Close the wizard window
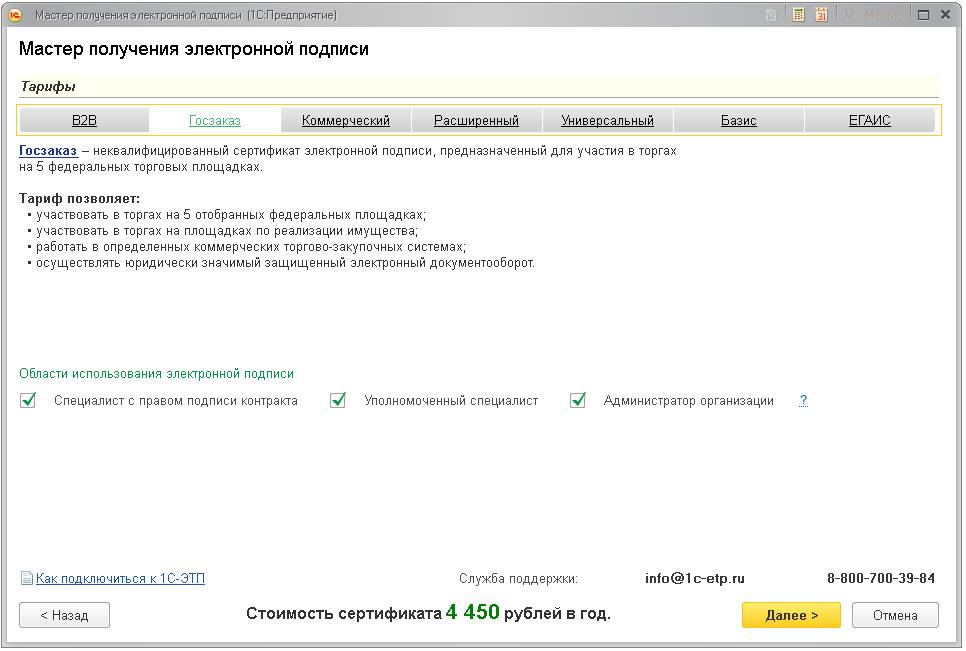 pyautogui.click(x=945, y=15)
